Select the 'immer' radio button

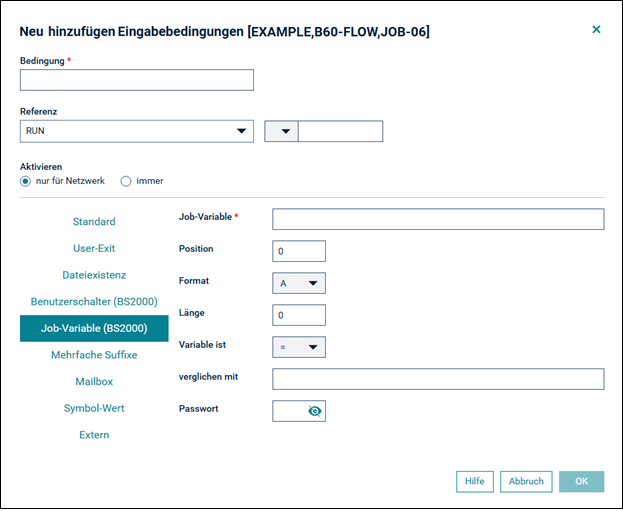(x=126, y=181)
